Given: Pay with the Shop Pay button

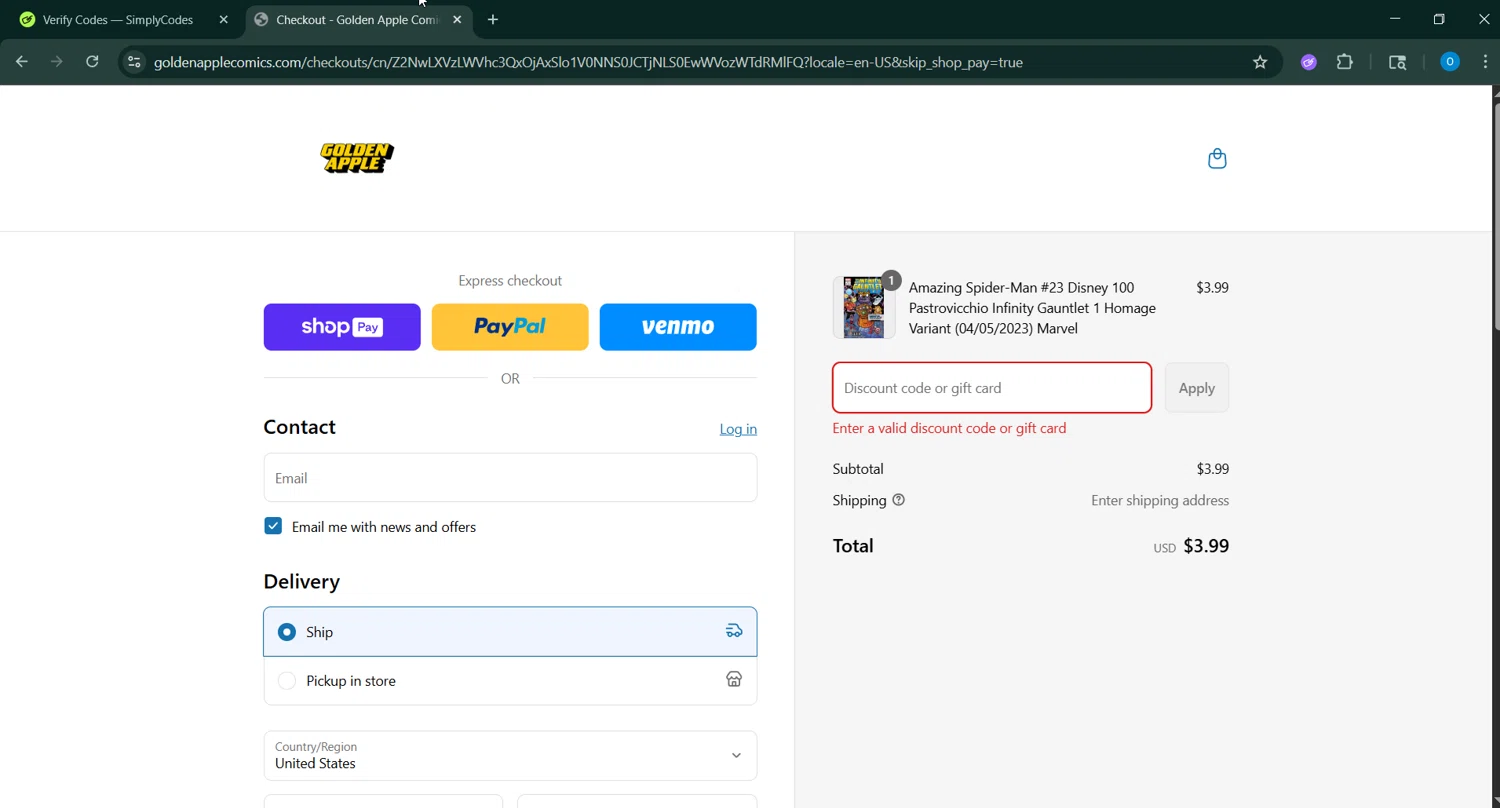Looking at the screenshot, I should click(342, 327).
